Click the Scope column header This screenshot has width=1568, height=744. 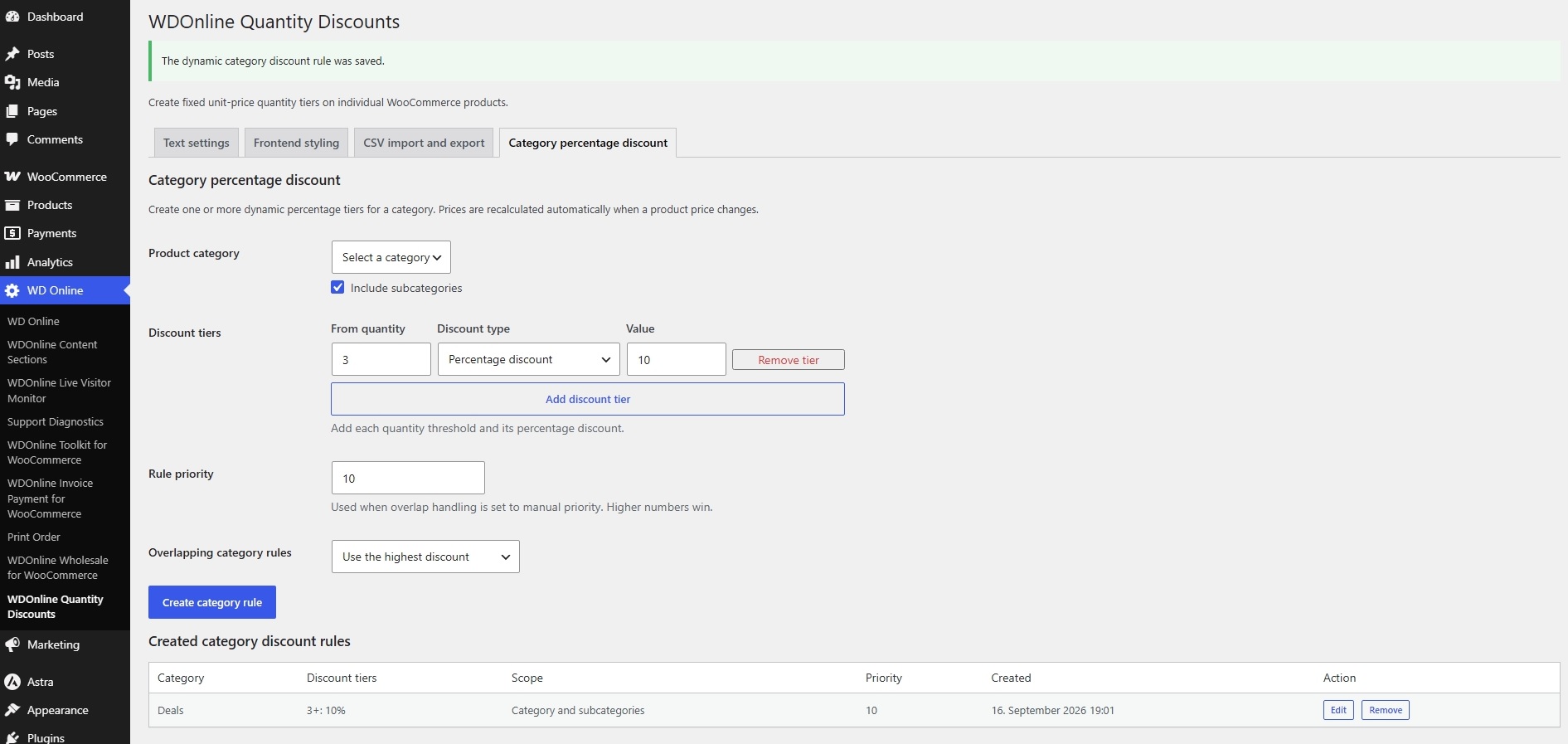click(527, 678)
